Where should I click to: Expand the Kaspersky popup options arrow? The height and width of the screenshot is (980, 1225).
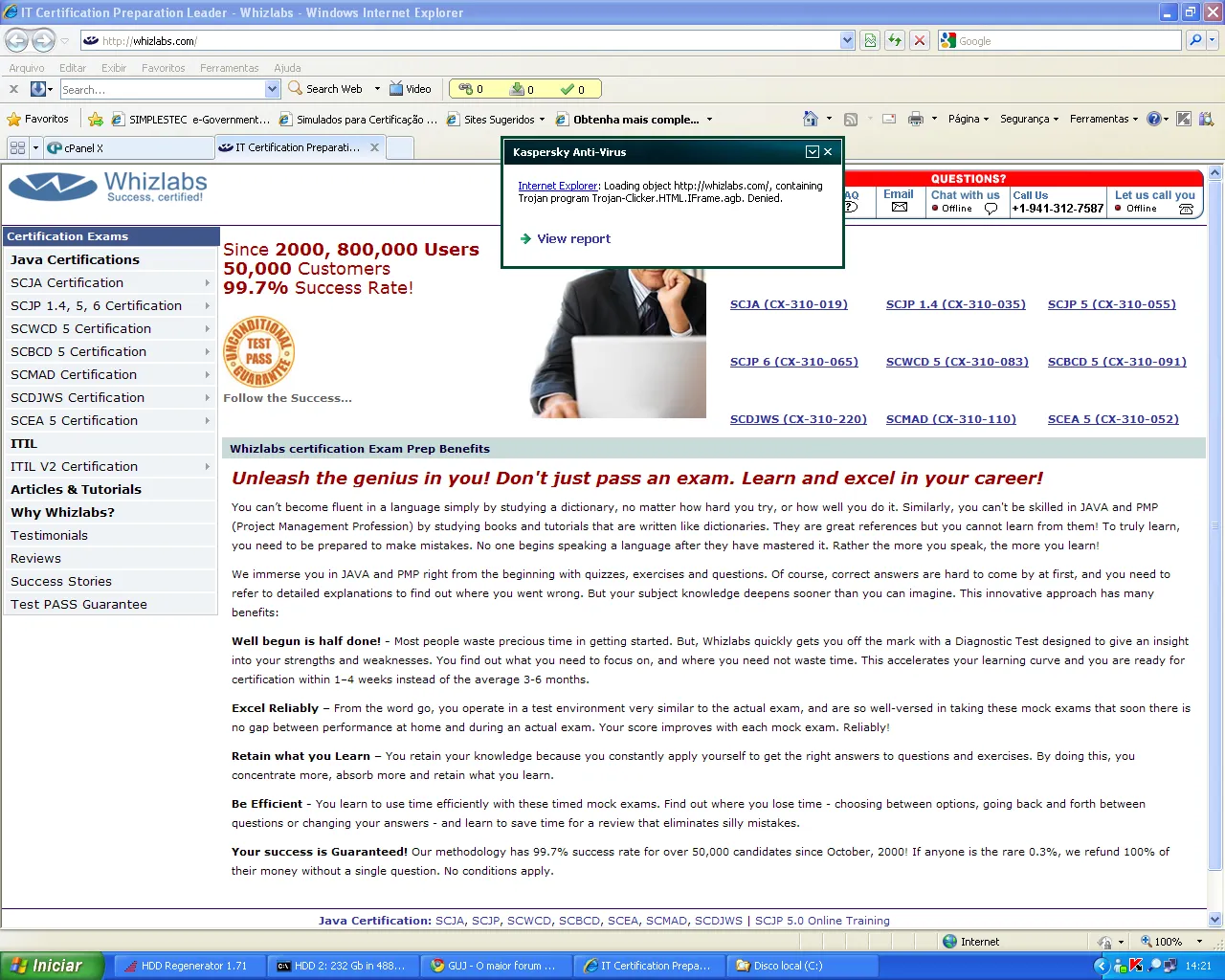point(813,152)
